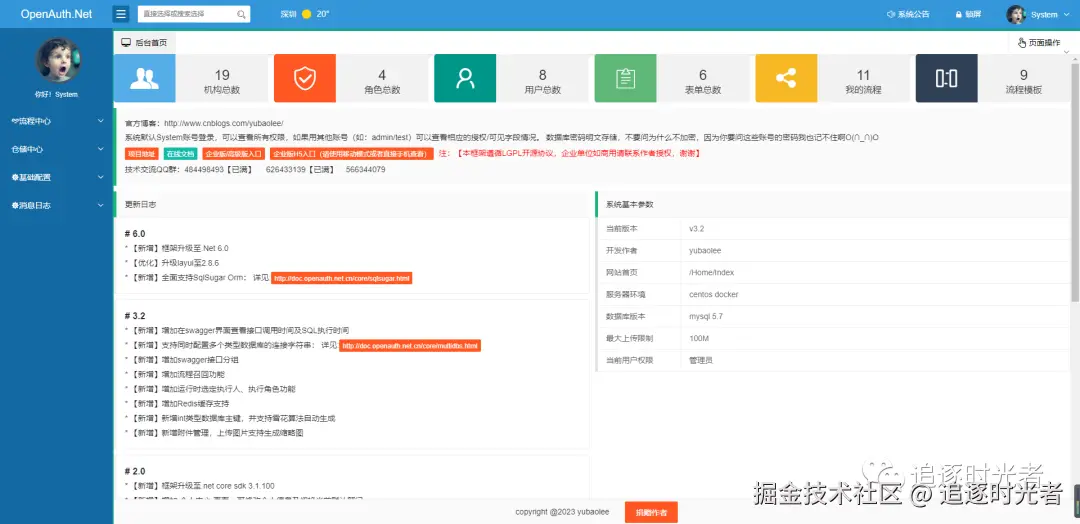Click the search magnifier icon

point(241,14)
